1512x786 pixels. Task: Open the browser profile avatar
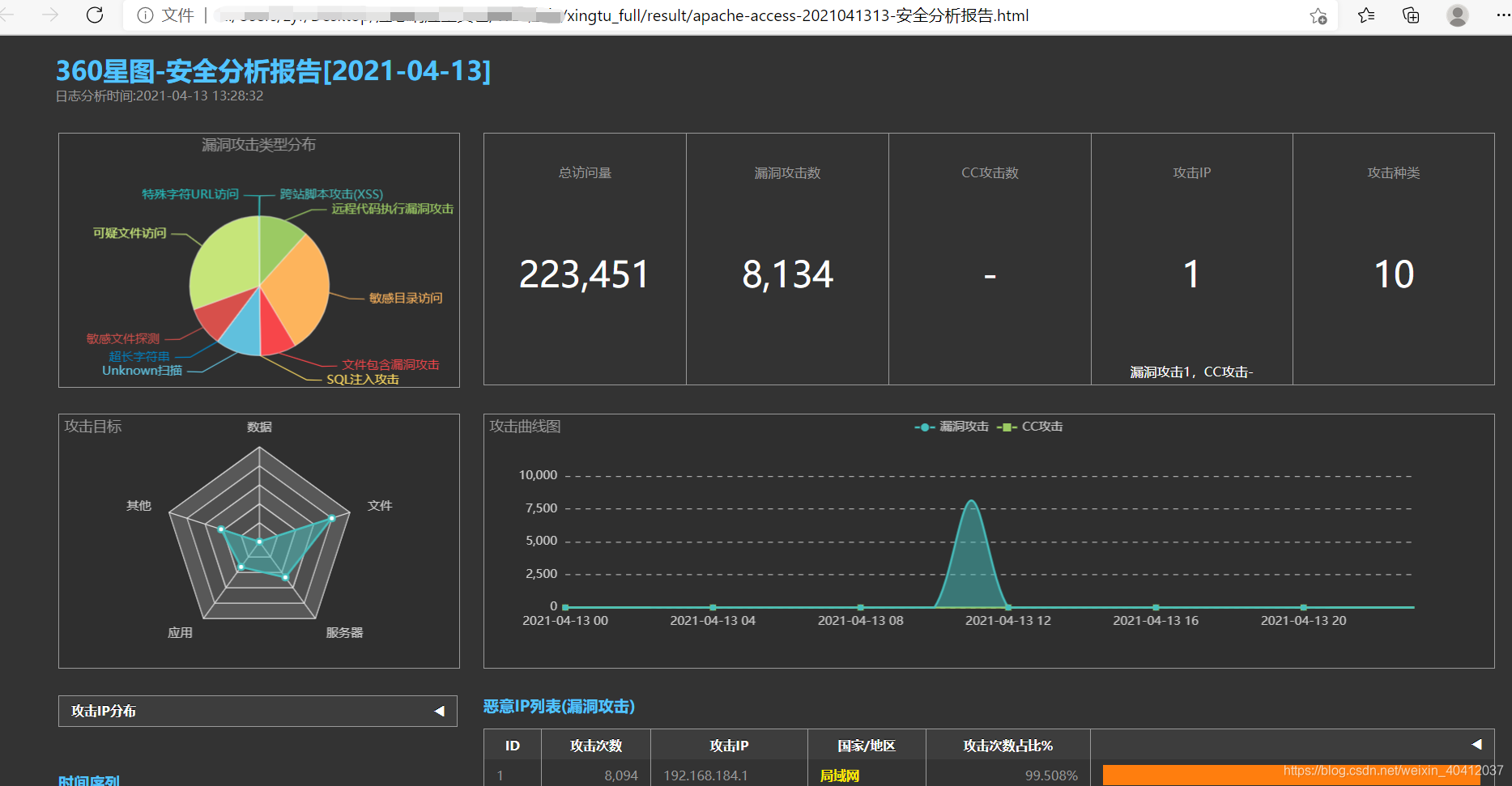point(1457,15)
